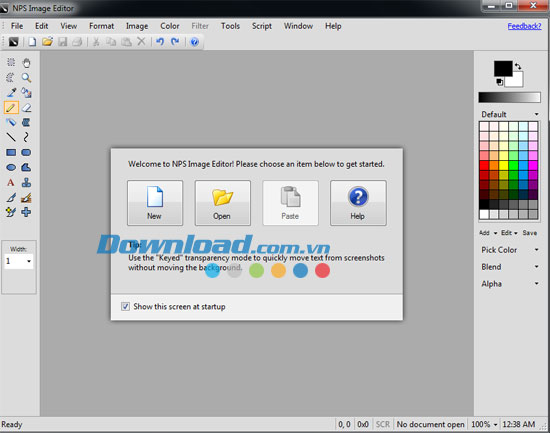Open the Script menu
Image resolution: width=550 pixels, height=433 pixels.
[x=262, y=26]
